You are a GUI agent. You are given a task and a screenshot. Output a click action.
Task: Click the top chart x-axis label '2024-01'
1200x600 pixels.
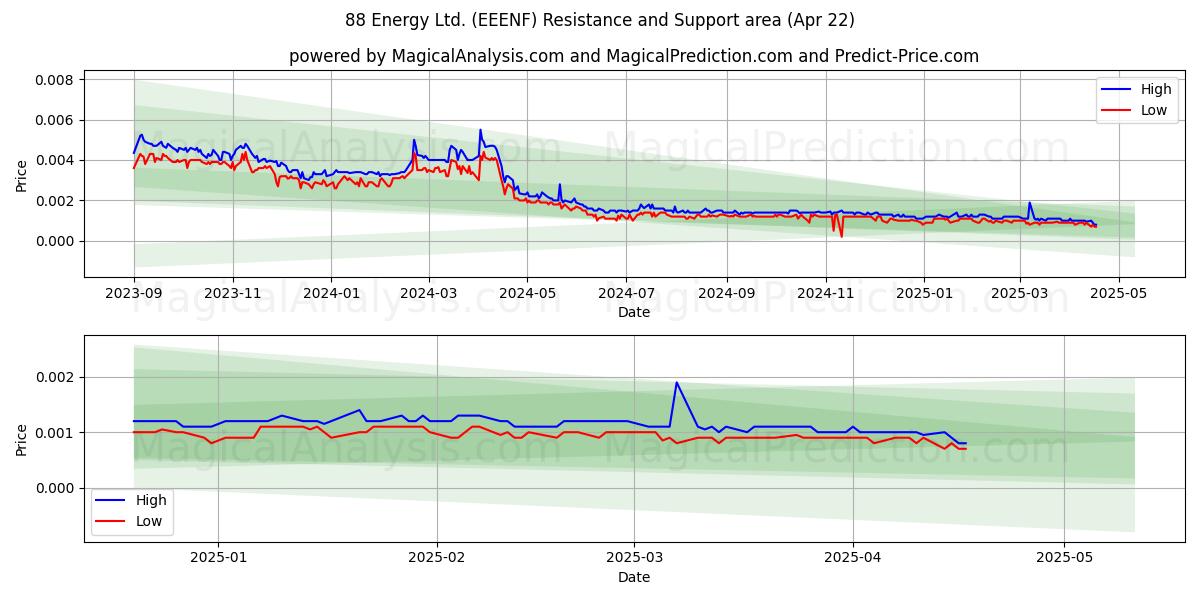[331, 294]
